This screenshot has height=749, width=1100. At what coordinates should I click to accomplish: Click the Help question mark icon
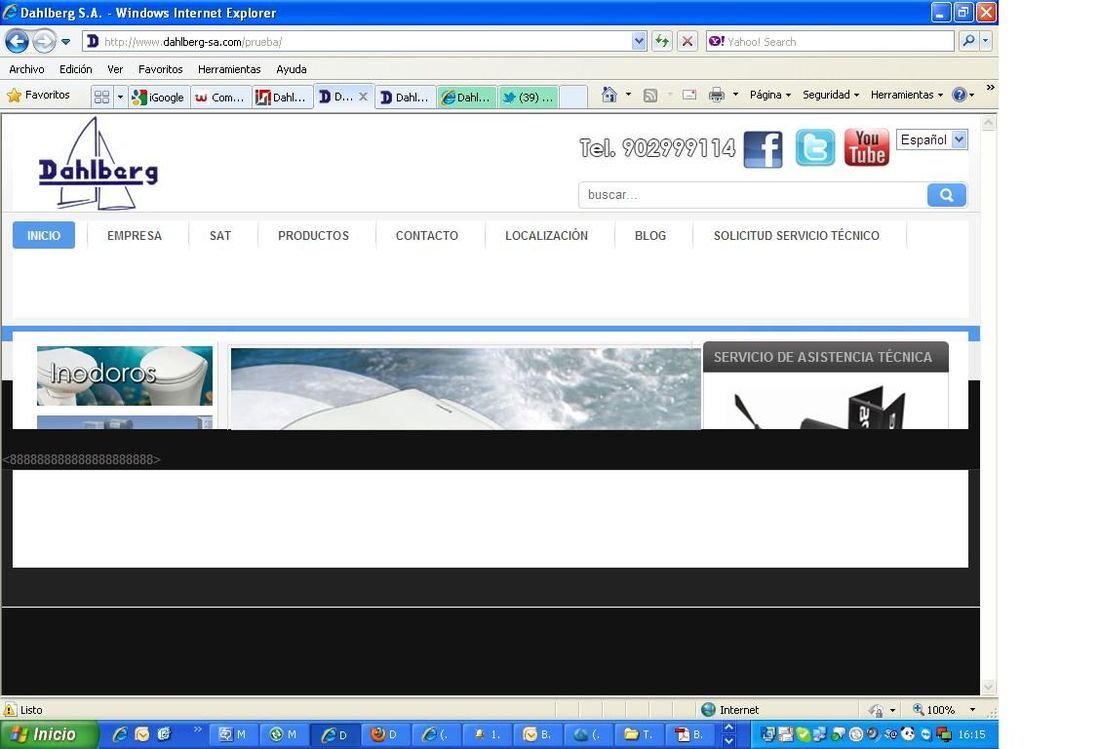pos(959,95)
